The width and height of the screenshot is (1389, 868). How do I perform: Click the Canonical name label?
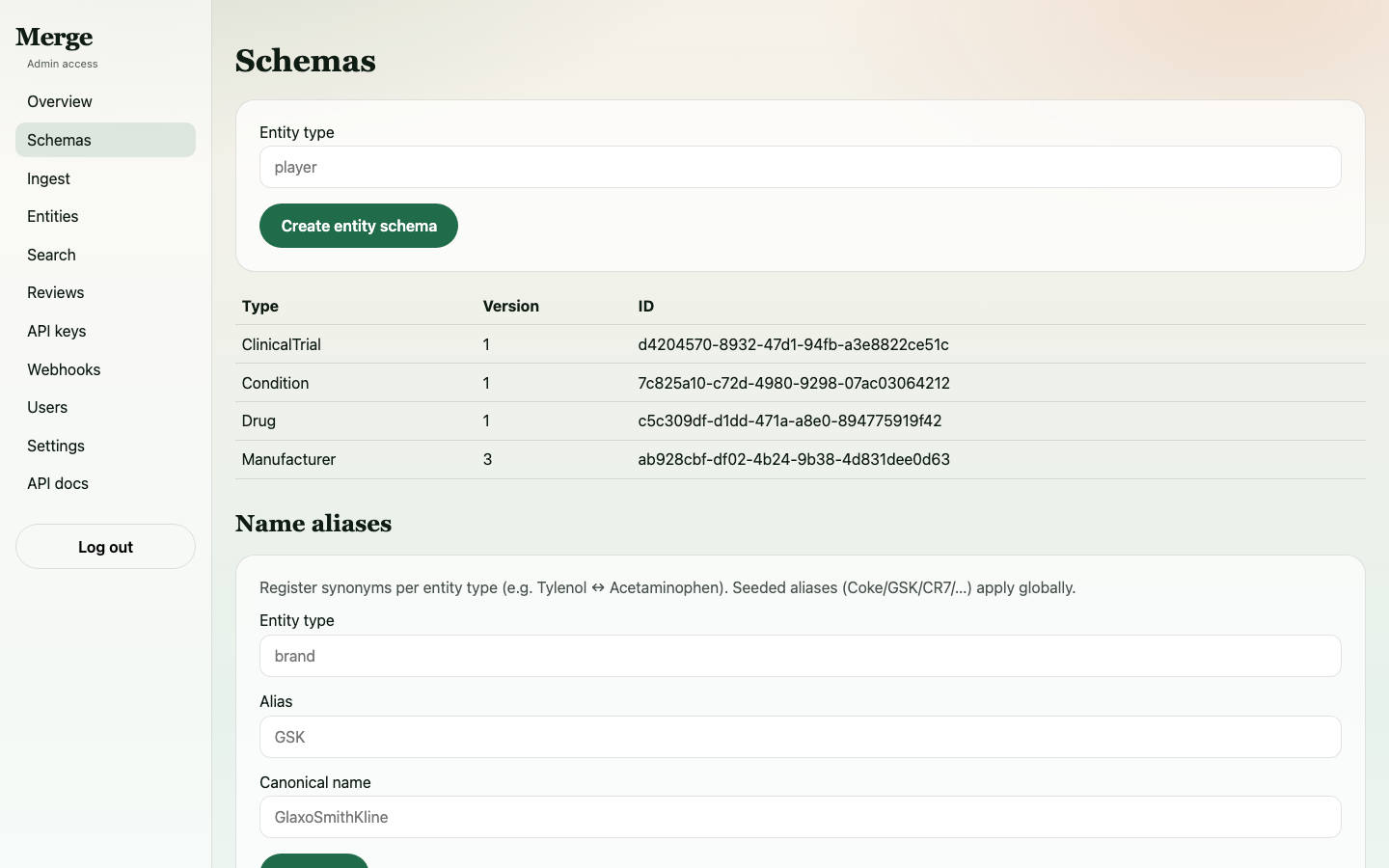click(x=315, y=782)
